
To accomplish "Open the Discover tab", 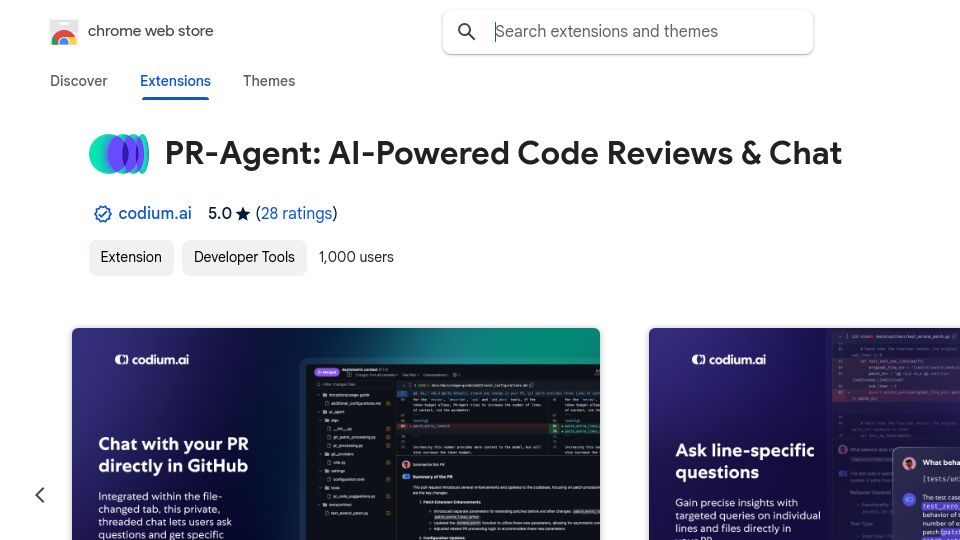I will (x=78, y=81).
